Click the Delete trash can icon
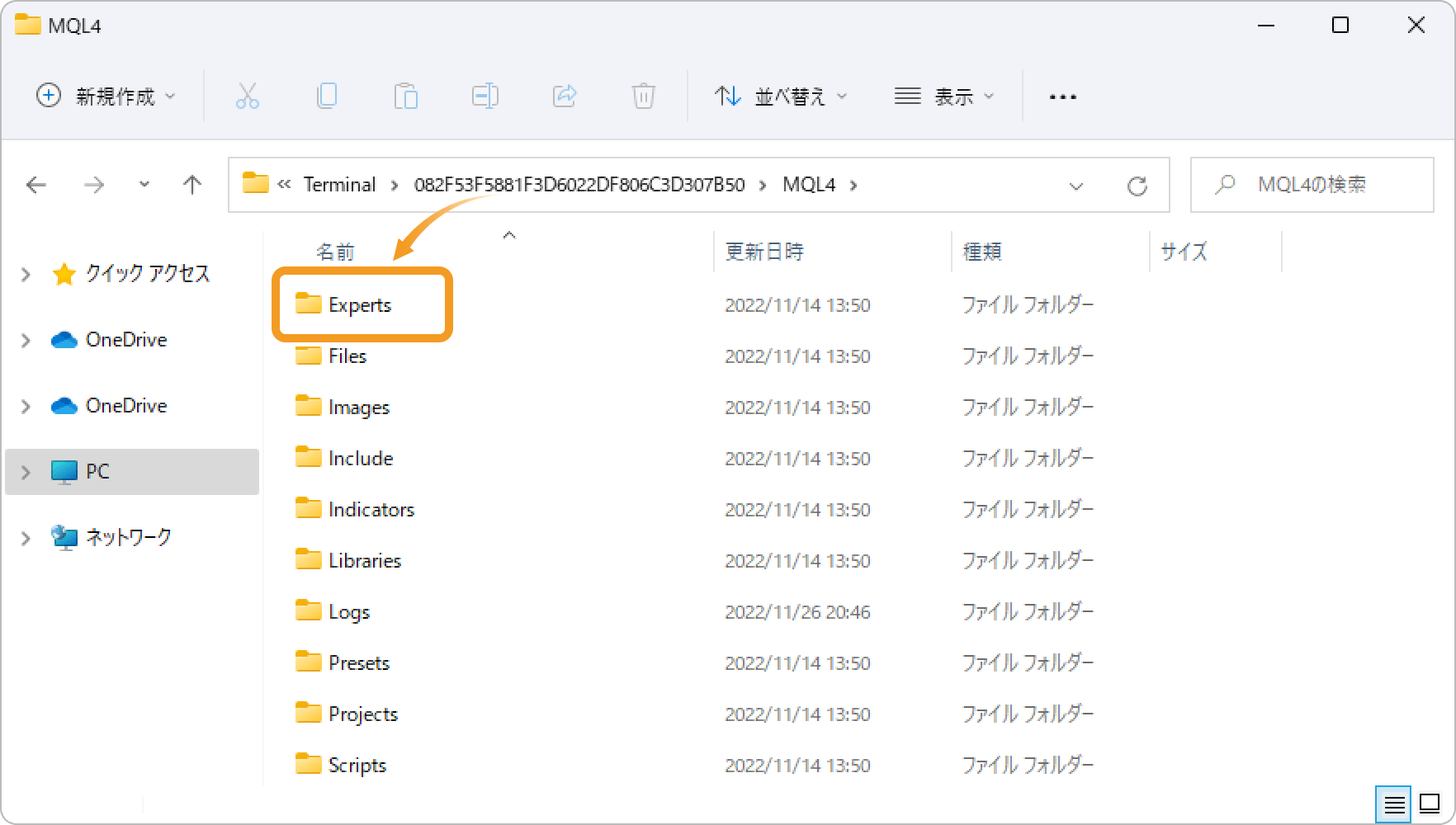 click(644, 97)
